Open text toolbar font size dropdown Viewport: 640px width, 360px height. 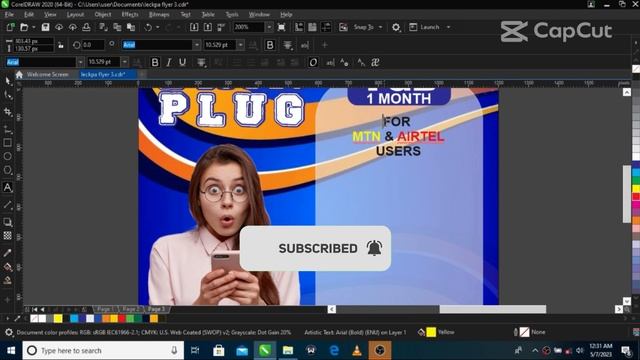[124, 62]
